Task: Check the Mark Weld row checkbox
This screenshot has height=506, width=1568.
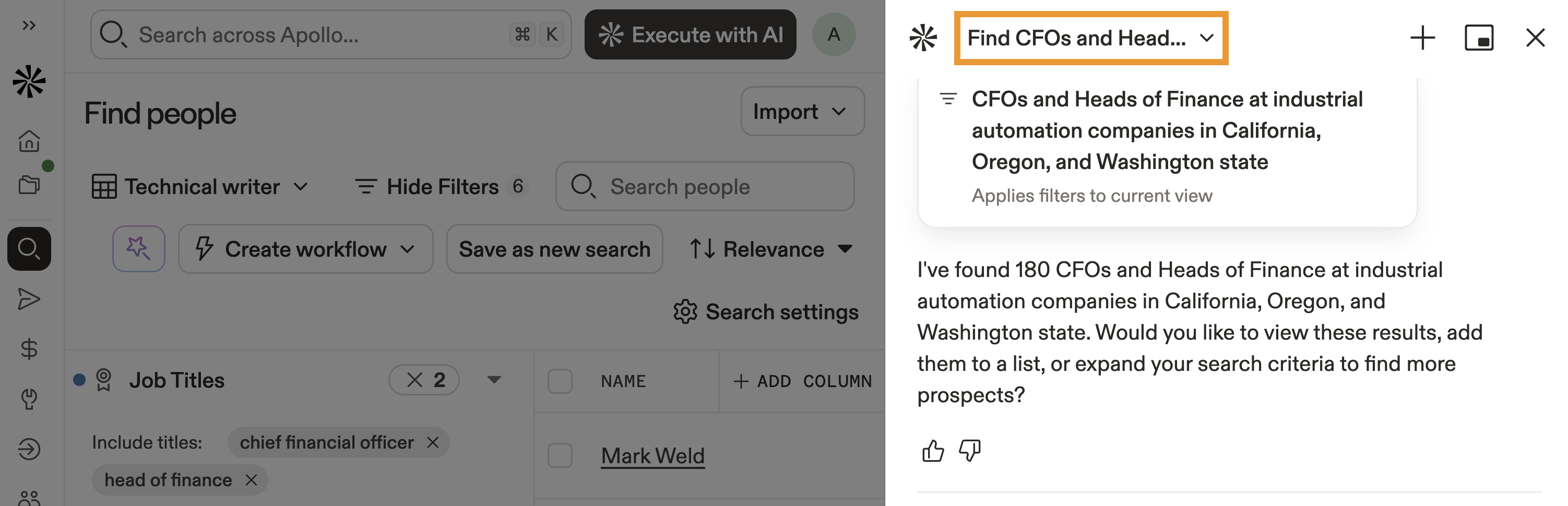Action: click(560, 455)
